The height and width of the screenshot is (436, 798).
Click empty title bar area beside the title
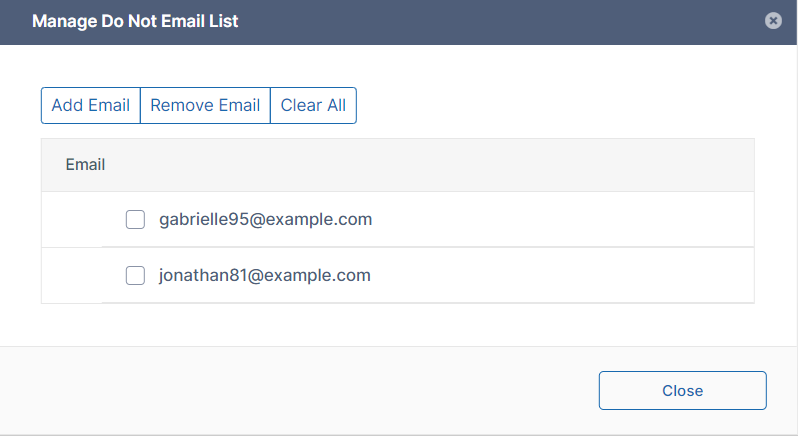click(500, 20)
